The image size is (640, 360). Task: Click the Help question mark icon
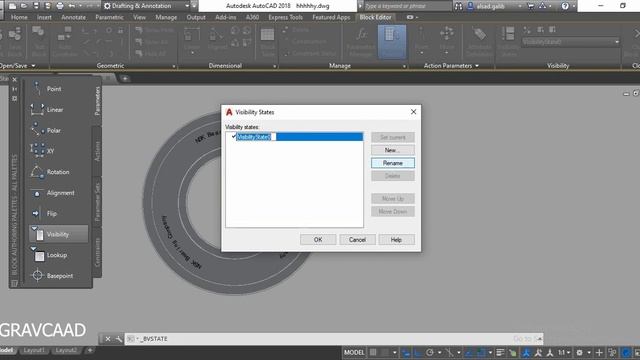[565, 6]
